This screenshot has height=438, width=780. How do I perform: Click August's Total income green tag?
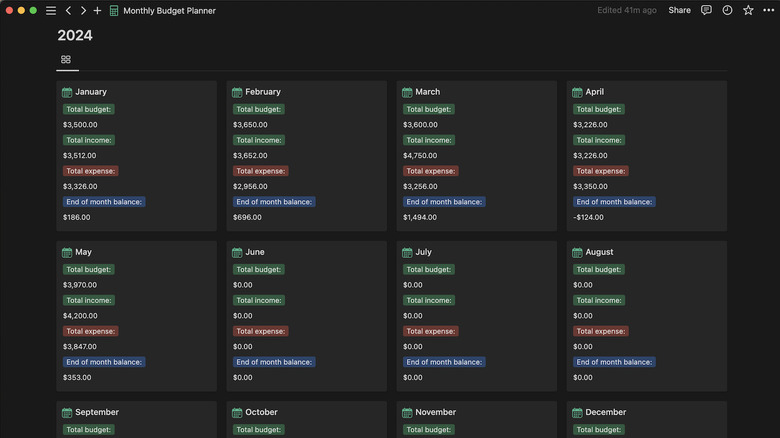(x=599, y=300)
